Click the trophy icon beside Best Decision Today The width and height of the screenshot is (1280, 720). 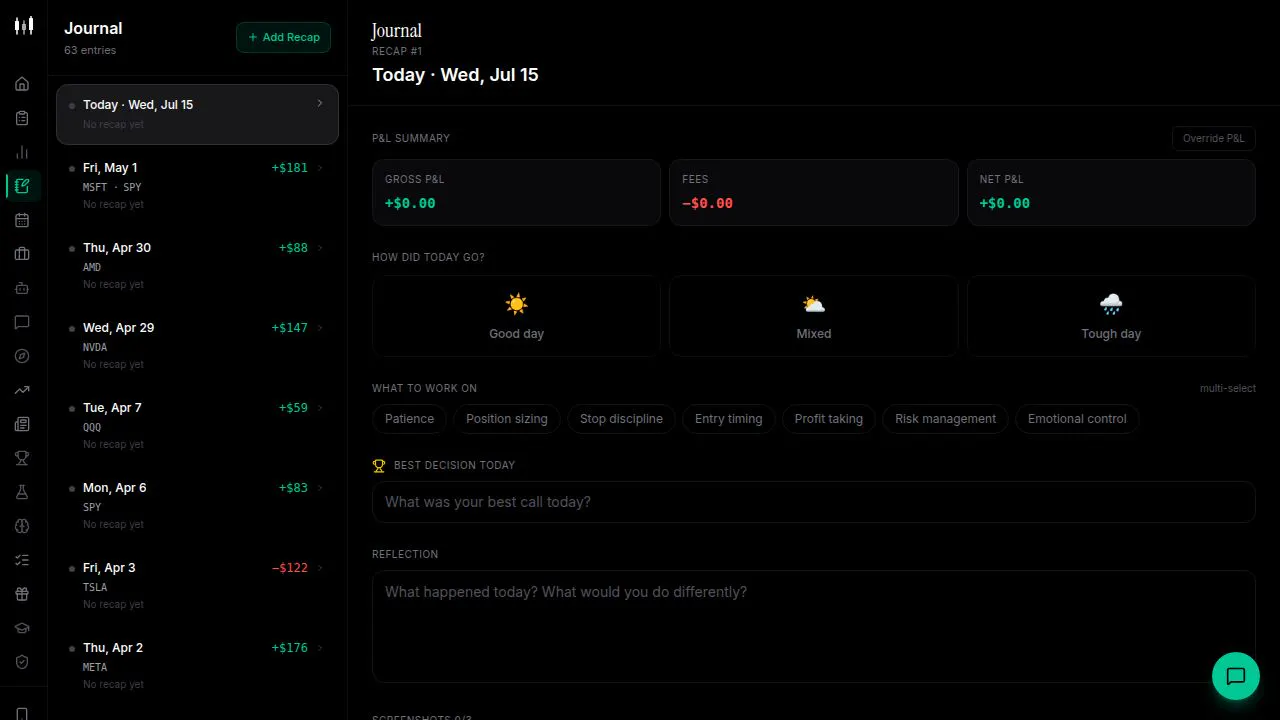379,465
